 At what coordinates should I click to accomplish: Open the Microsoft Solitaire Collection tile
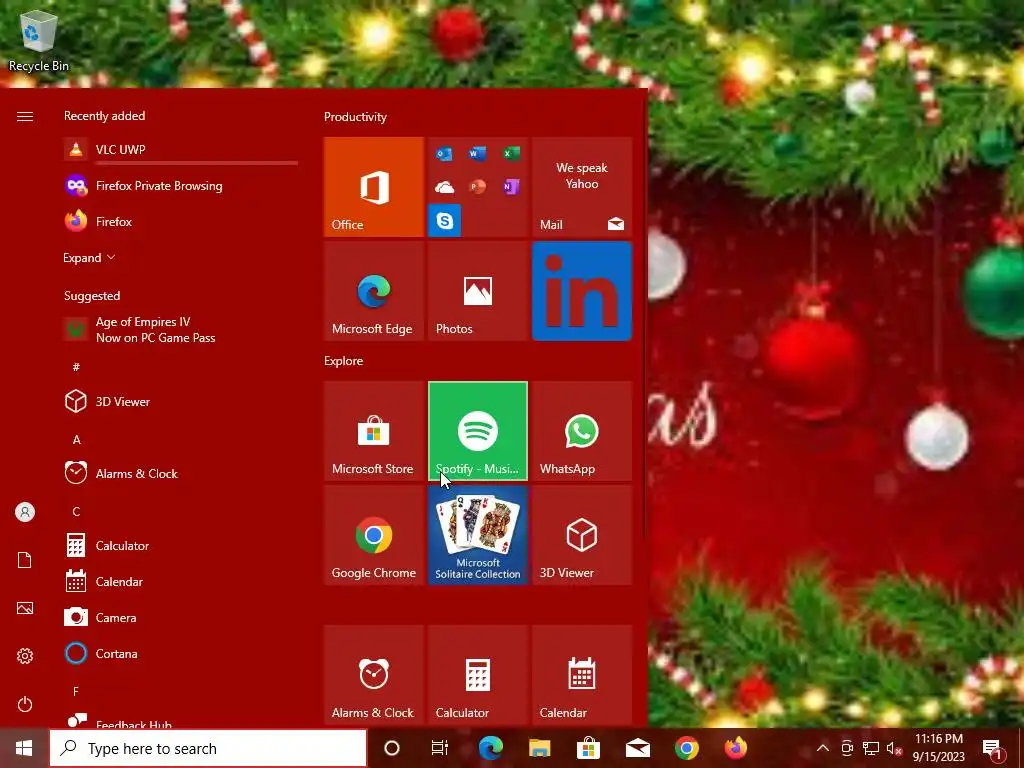point(478,535)
